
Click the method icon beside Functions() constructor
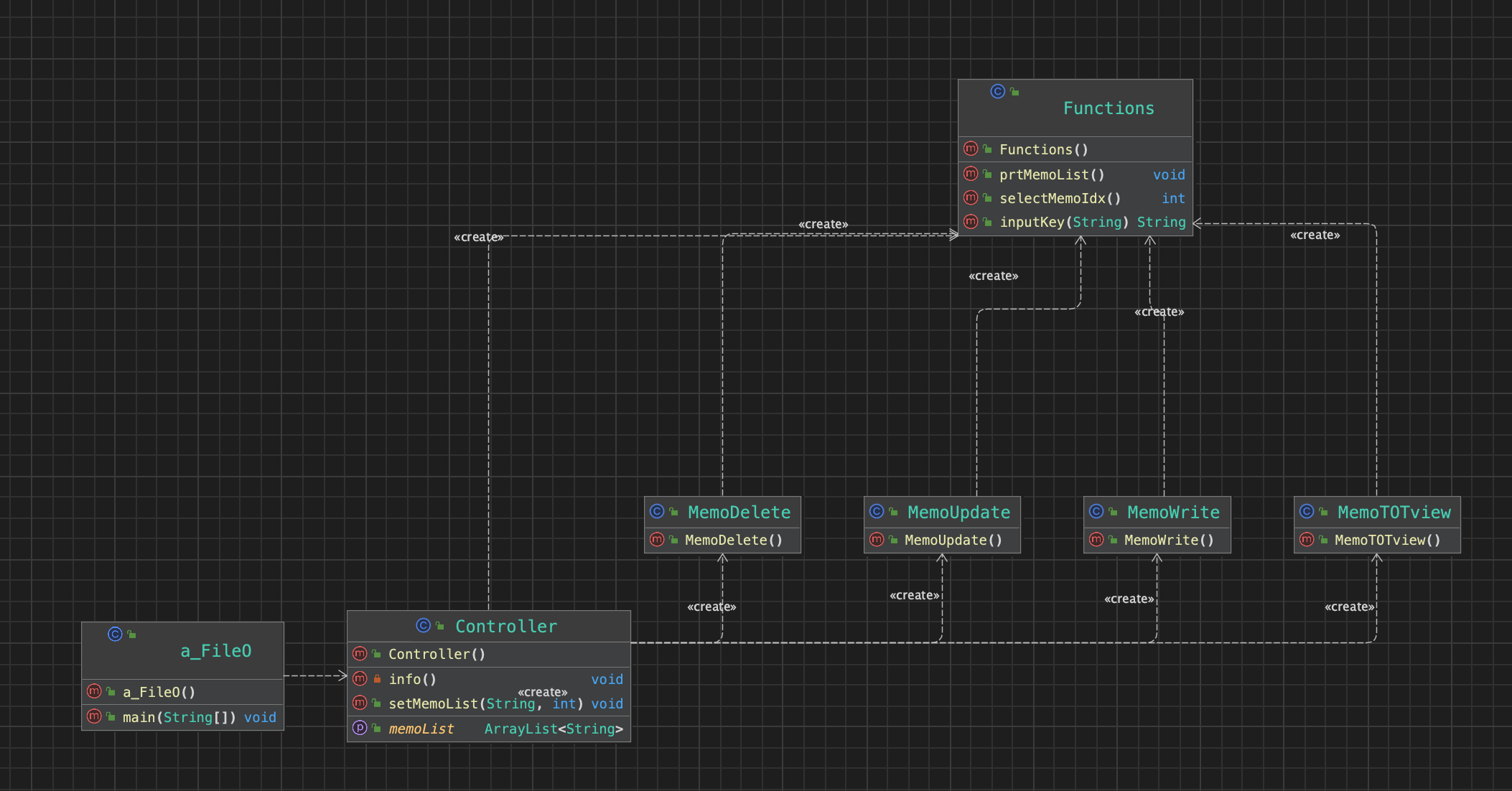pos(971,149)
